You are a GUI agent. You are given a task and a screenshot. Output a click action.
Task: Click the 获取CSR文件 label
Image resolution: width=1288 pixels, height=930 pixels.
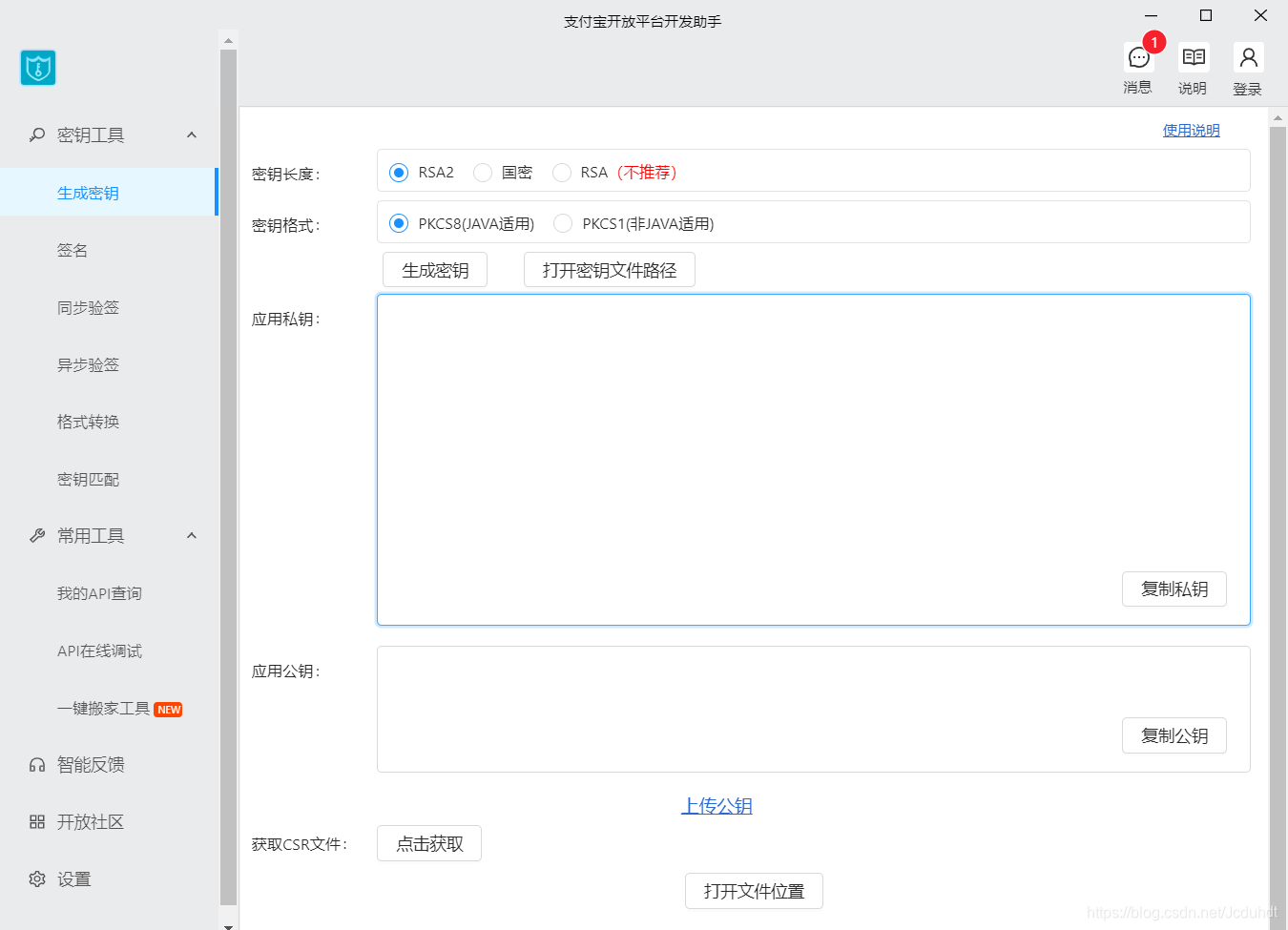pos(300,844)
